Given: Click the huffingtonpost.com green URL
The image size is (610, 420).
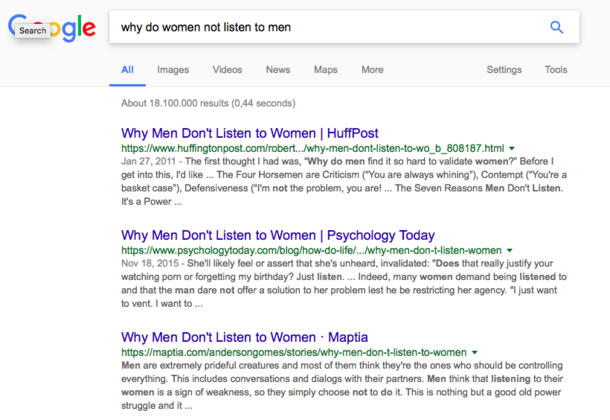Looking at the screenshot, I should pos(312,148).
